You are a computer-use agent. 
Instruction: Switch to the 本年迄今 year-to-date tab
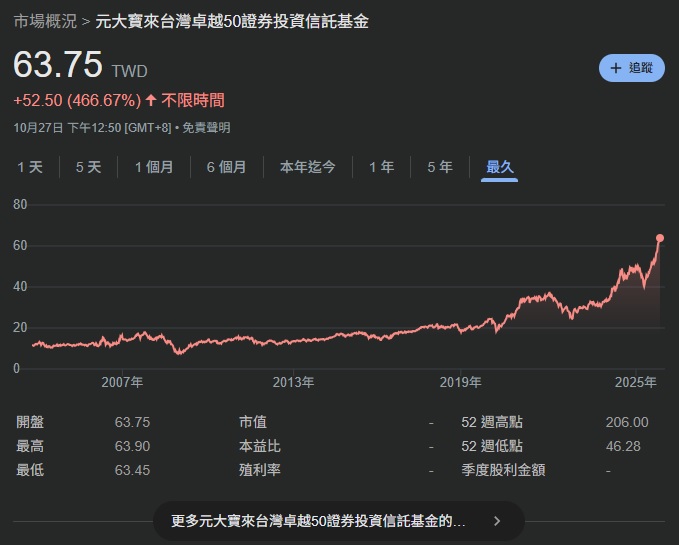pos(307,167)
